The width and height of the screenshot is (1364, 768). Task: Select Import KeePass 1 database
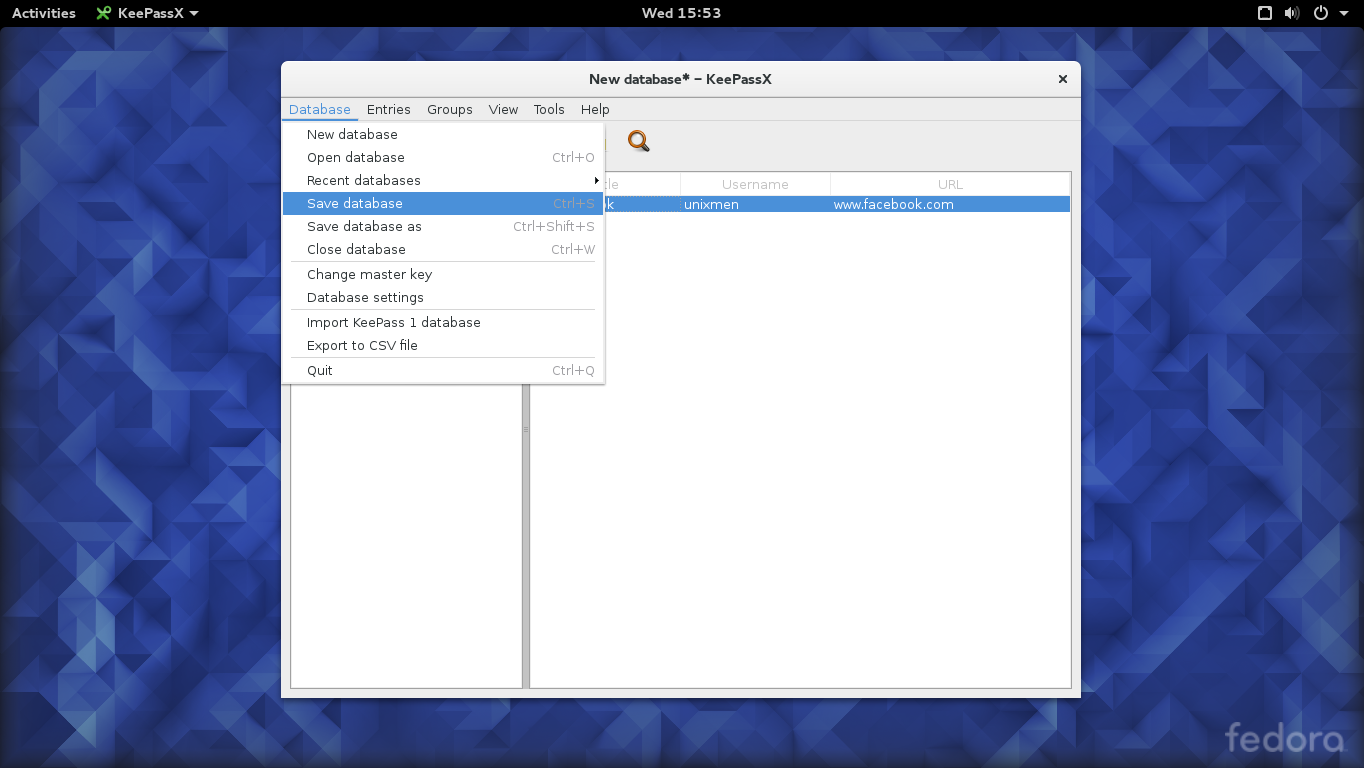[443, 322]
